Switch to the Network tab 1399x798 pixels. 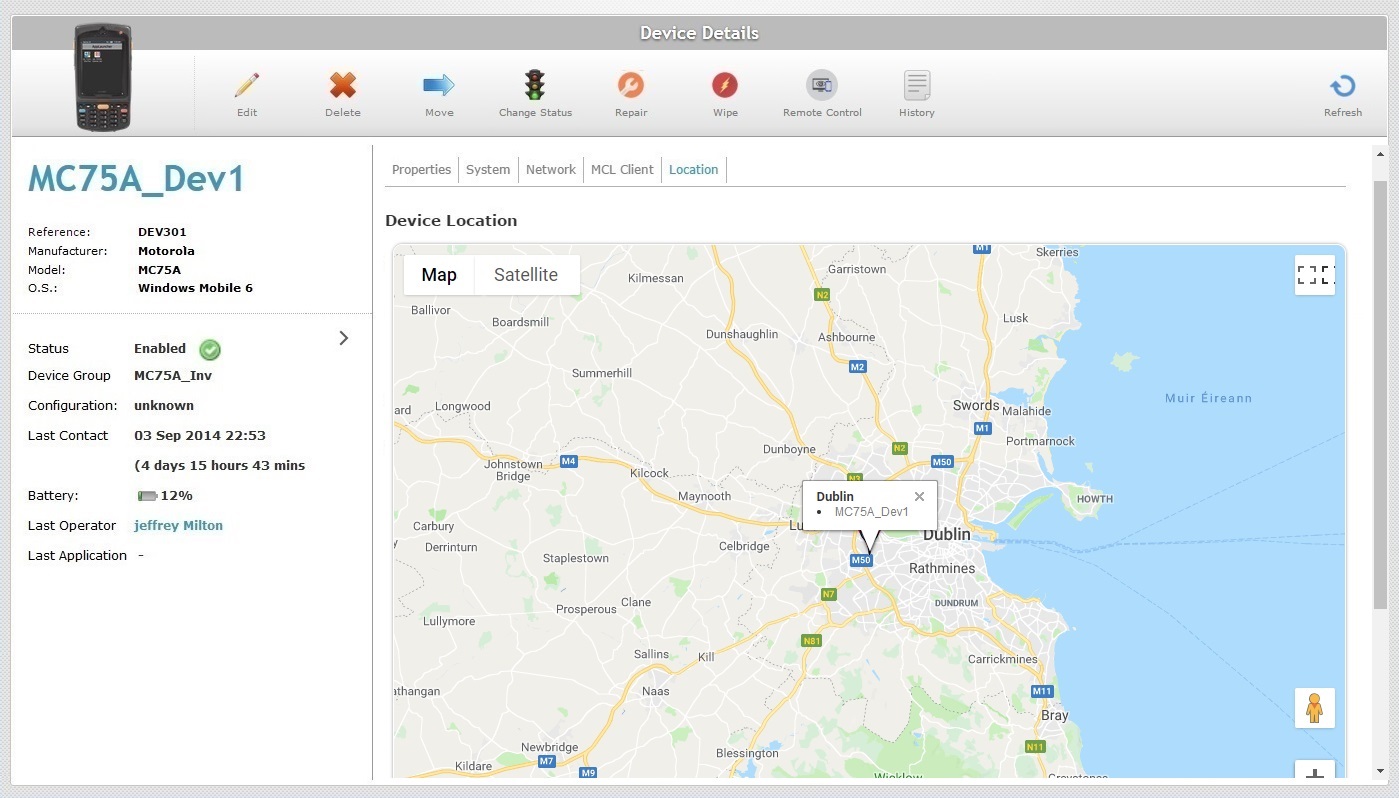550,170
